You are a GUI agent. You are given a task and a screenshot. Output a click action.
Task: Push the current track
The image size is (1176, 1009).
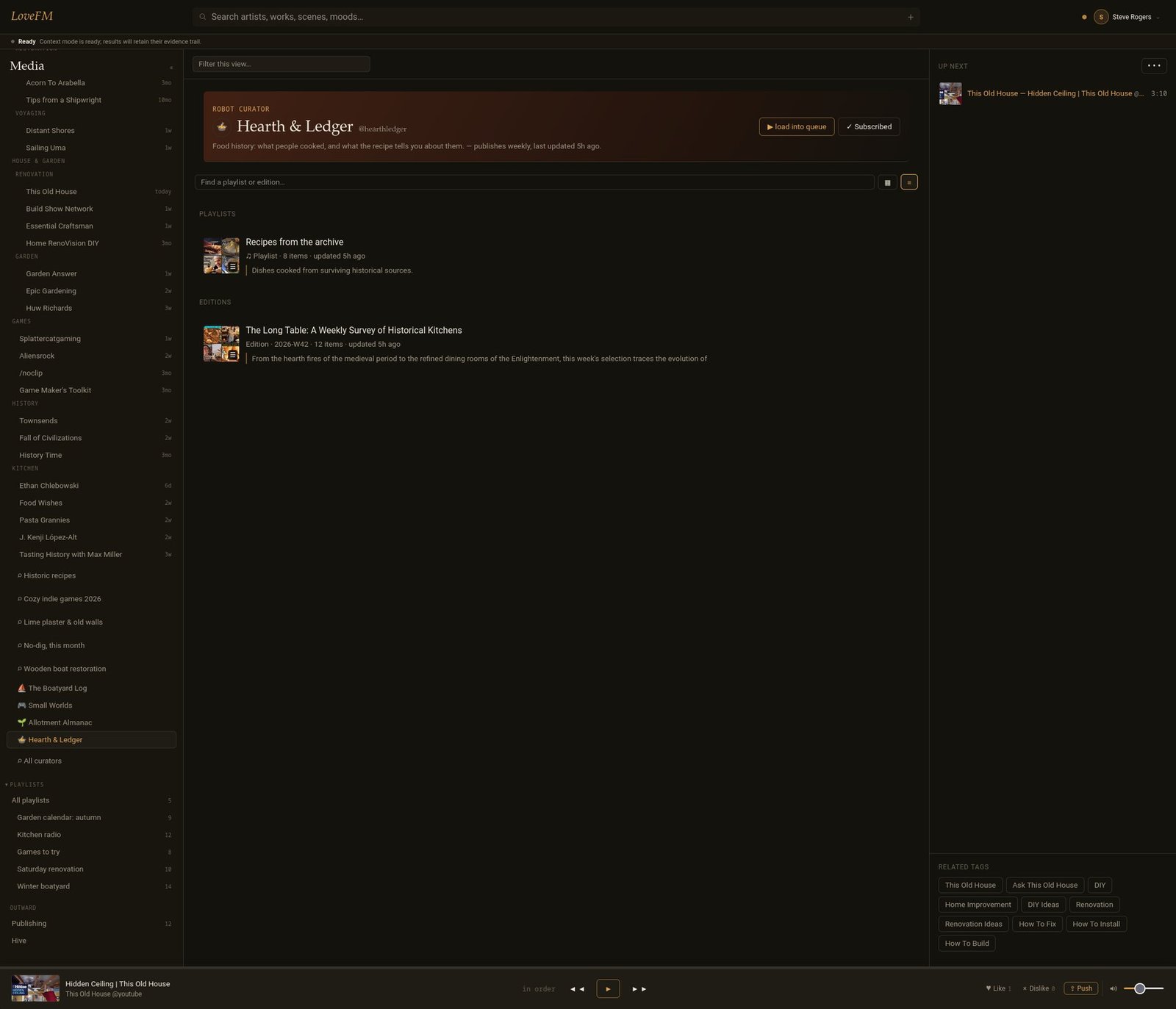[x=1080, y=988]
